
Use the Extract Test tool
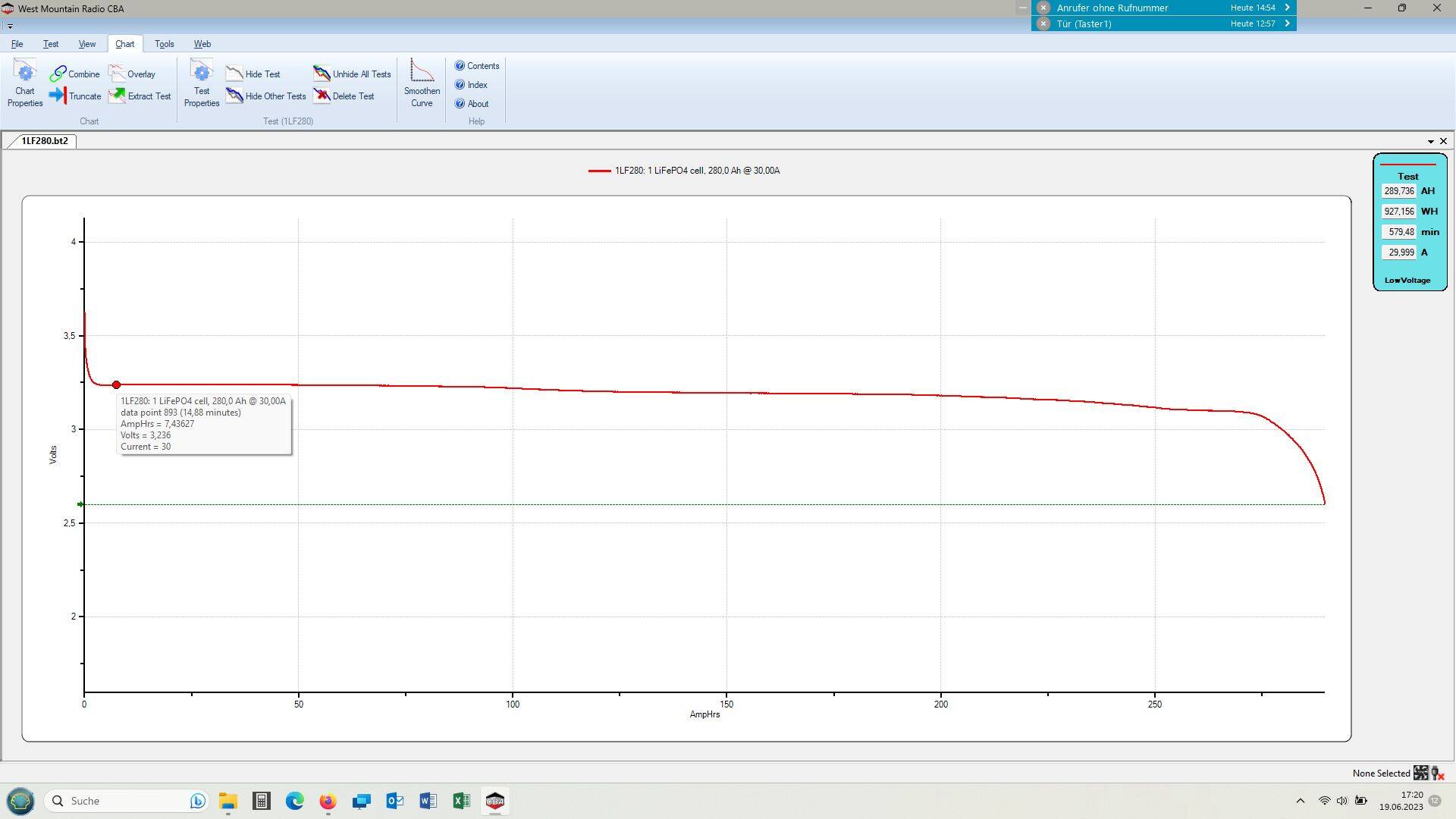[140, 96]
